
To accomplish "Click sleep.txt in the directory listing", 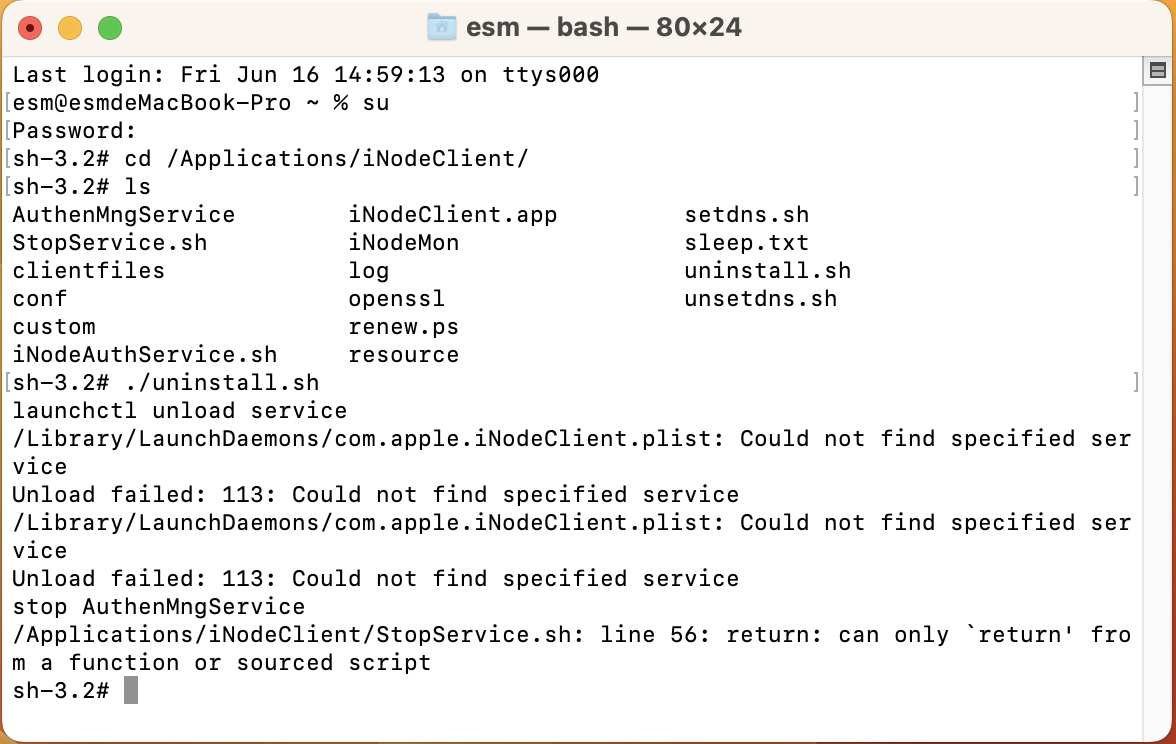I will coord(746,242).
